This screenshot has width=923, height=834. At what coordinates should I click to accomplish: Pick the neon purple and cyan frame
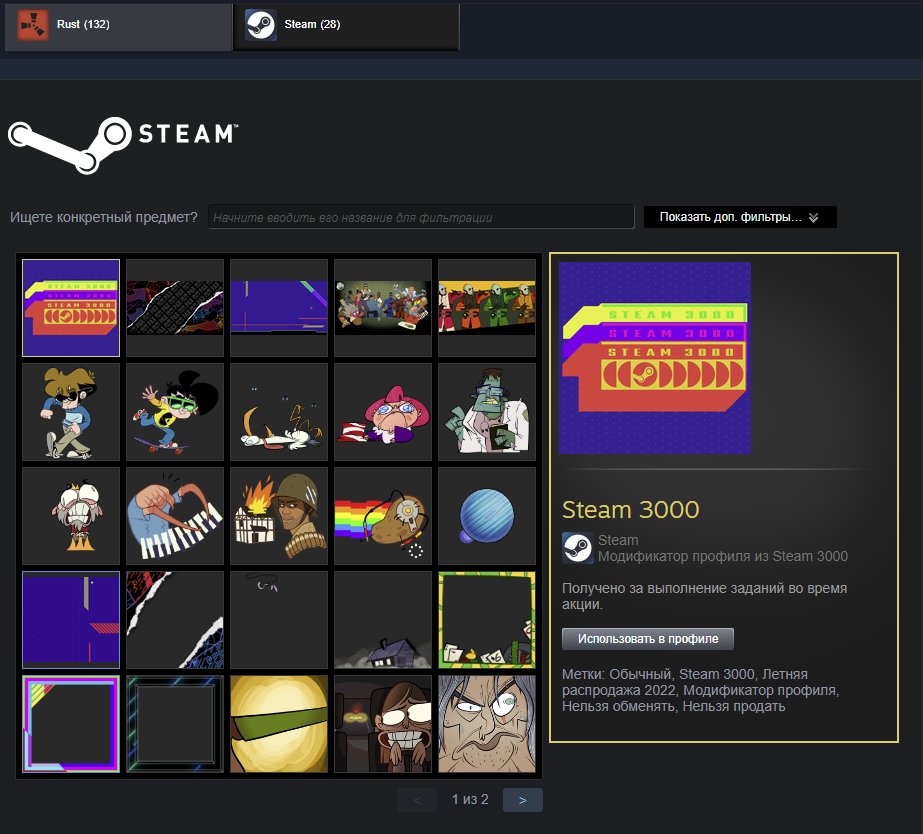[x=71, y=724]
